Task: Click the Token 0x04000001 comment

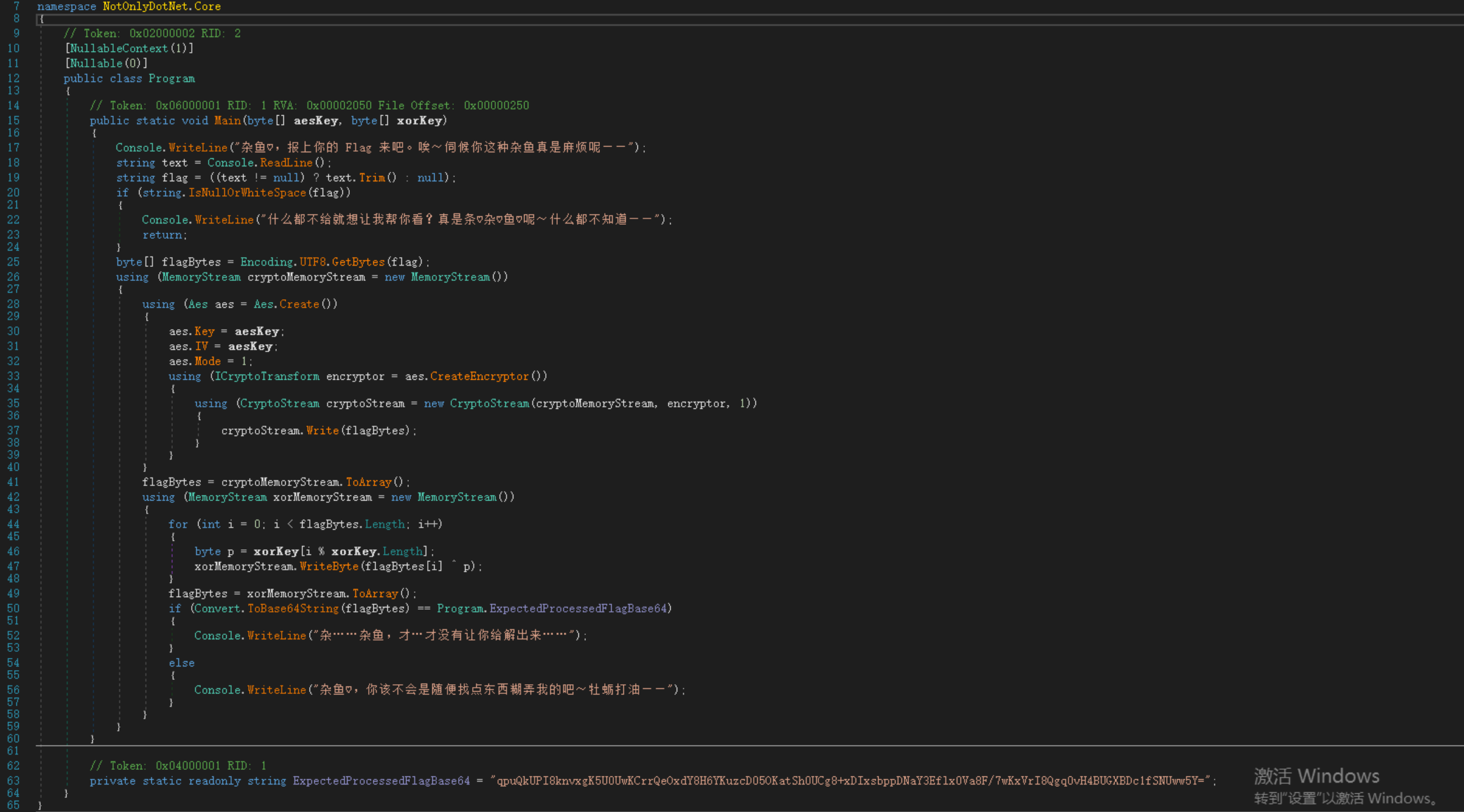Action: pyautogui.click(x=178, y=766)
